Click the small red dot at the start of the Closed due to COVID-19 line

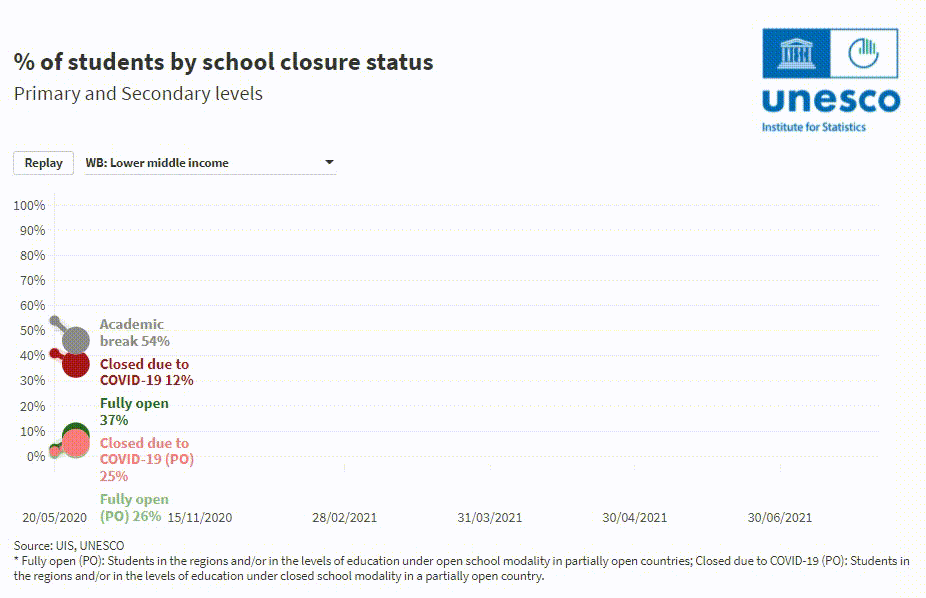click(55, 354)
